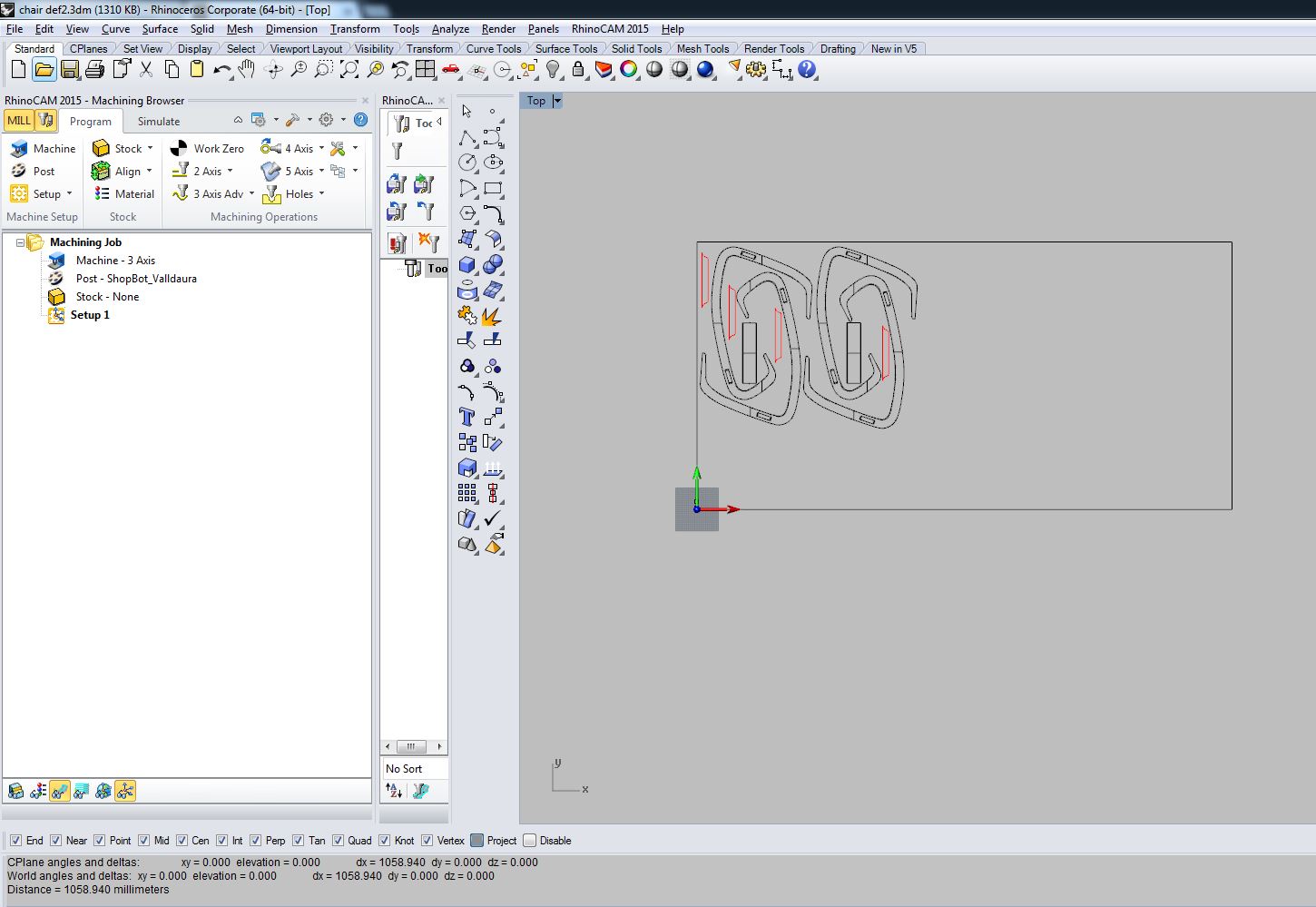This screenshot has height=907, width=1316.
Task: Click the Tools panel horizontal scrollbar
Action: 413,746
